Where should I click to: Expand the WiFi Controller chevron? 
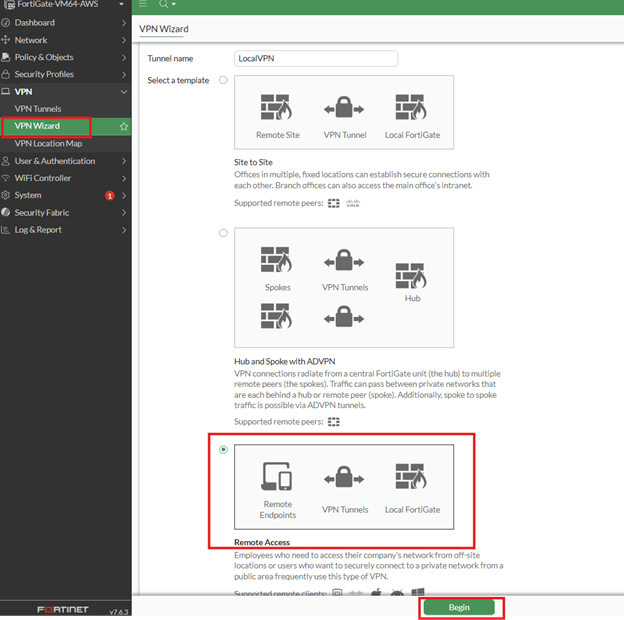[x=124, y=178]
